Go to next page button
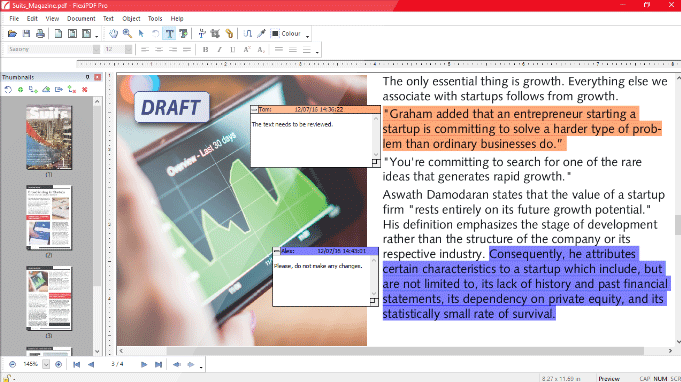 point(144,365)
